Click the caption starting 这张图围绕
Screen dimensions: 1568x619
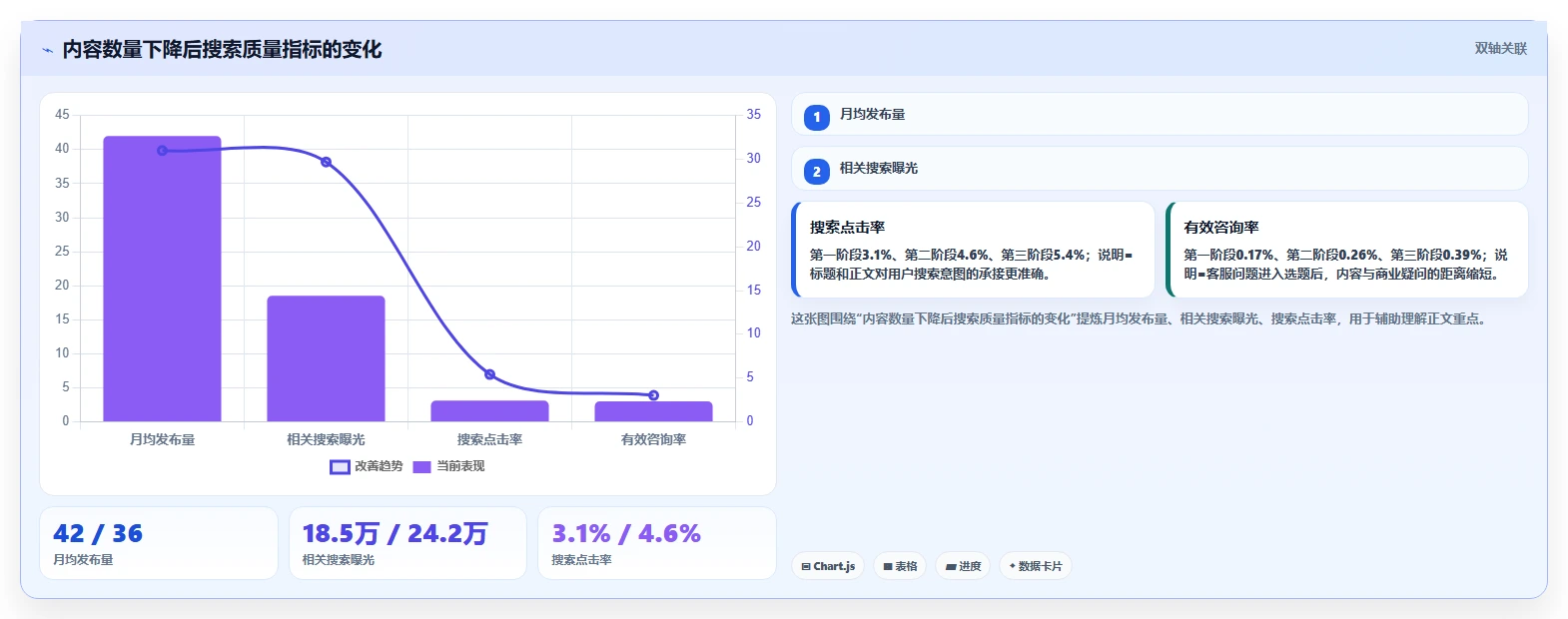coord(1141,319)
